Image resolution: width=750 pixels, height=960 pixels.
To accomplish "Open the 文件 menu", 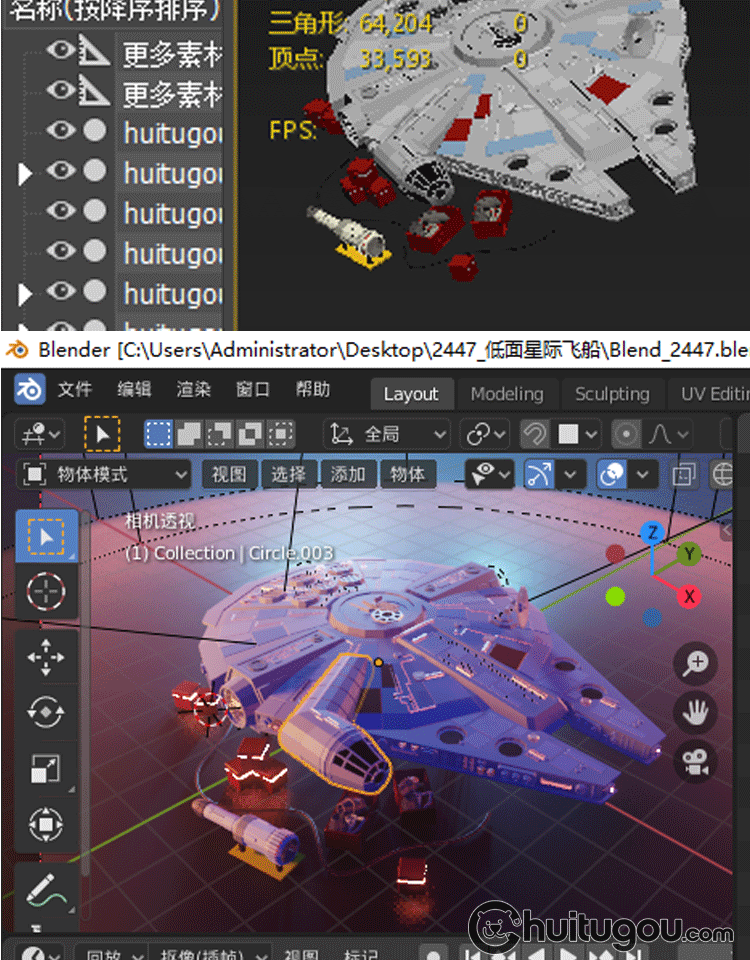I will pos(75,389).
